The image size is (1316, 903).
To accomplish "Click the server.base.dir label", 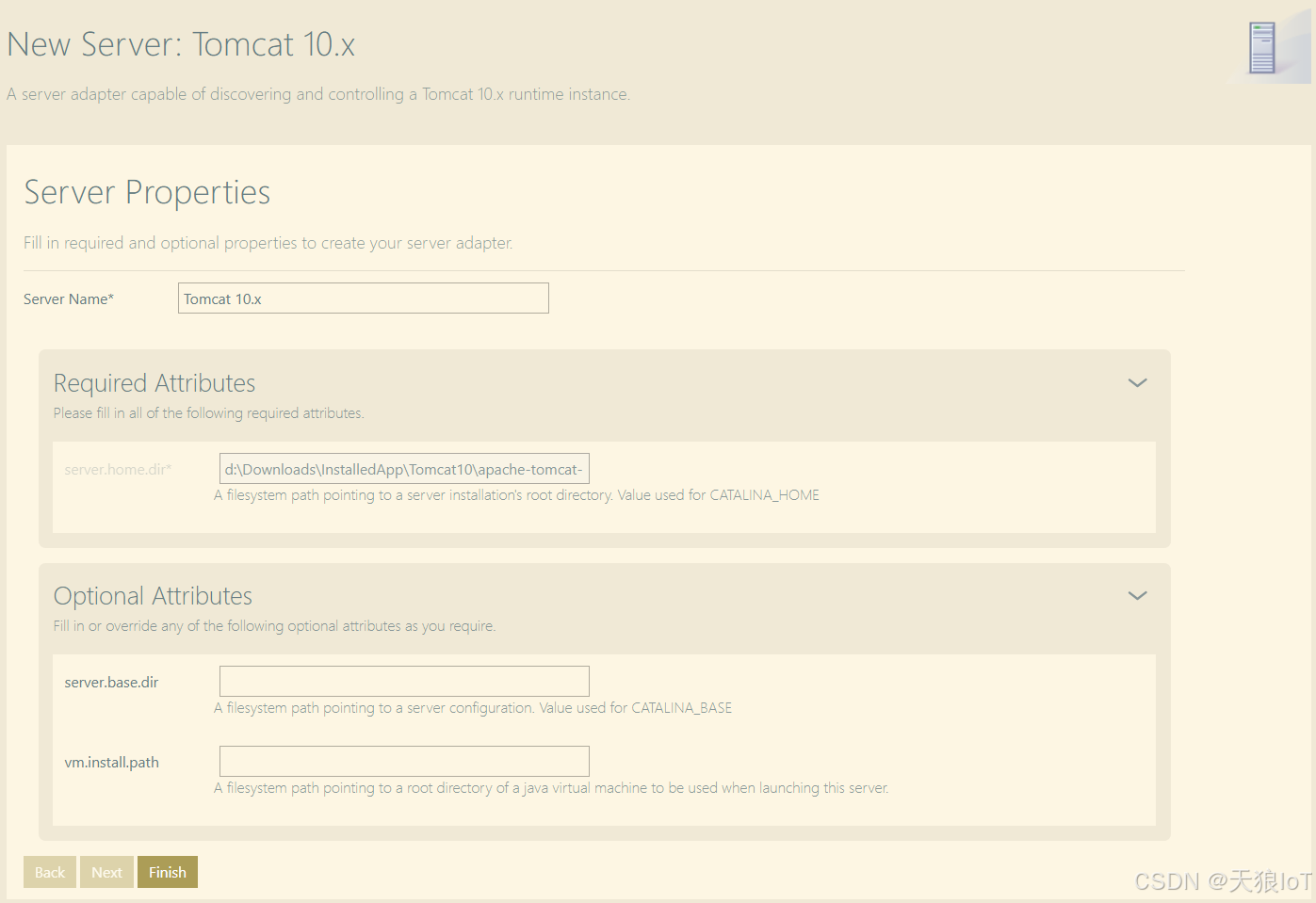I will pos(111,682).
